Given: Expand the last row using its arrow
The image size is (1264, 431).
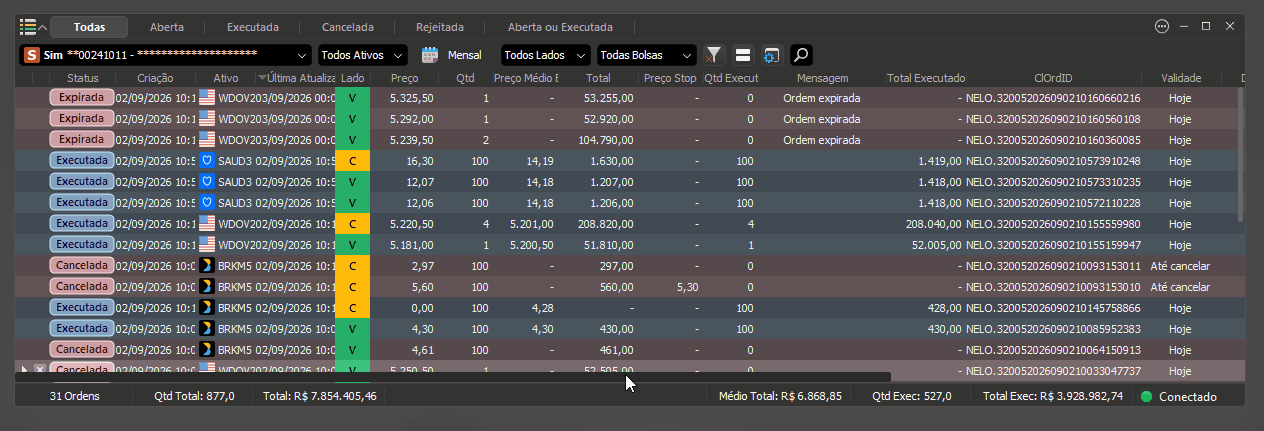Looking at the screenshot, I should point(25,370).
